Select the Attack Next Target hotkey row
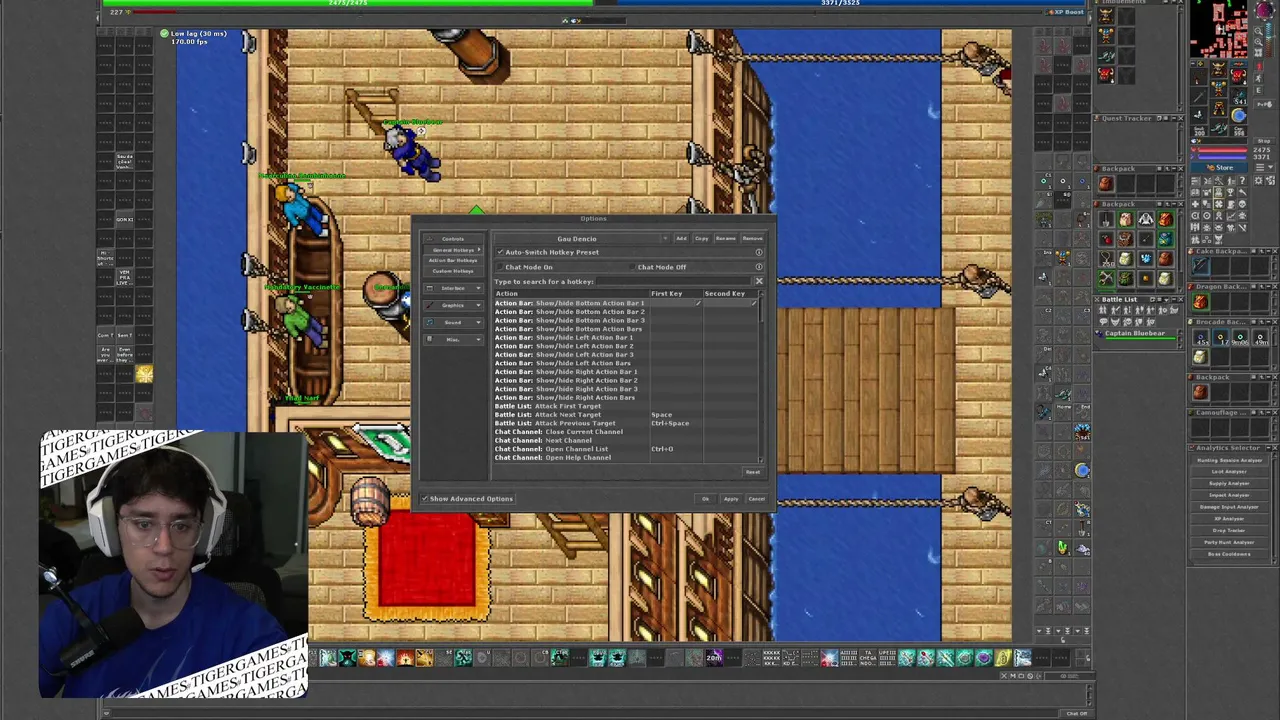The image size is (1280, 720). 625,415
